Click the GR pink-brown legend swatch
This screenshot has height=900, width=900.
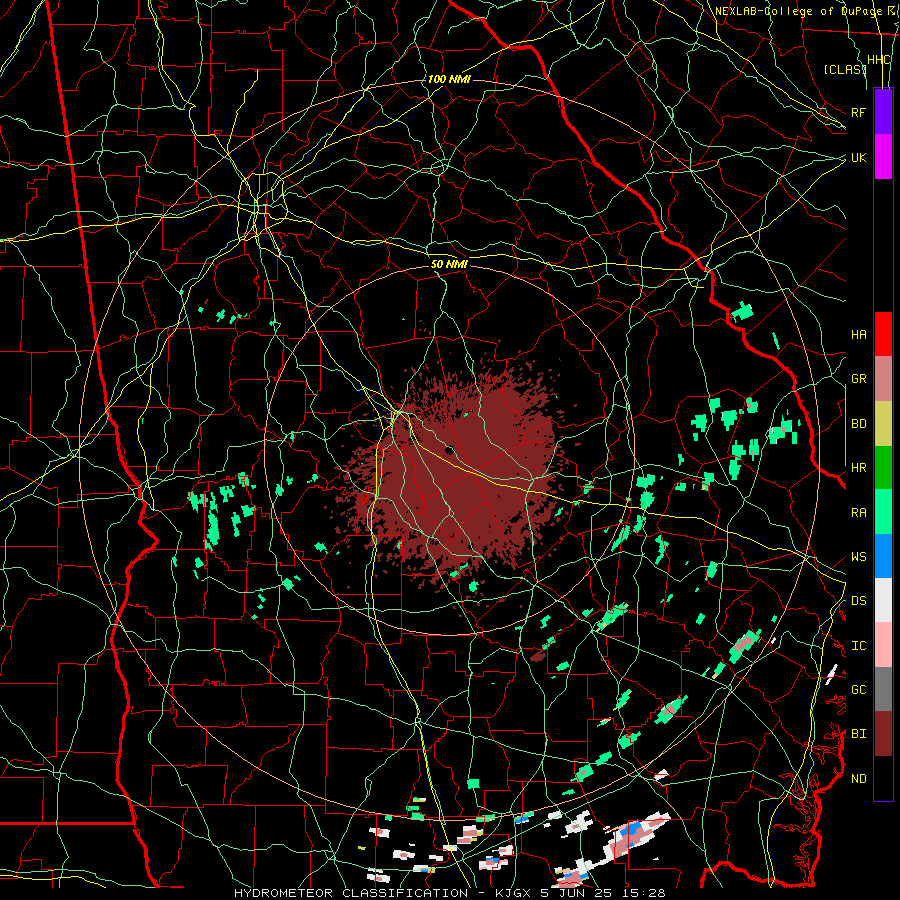coord(883,378)
